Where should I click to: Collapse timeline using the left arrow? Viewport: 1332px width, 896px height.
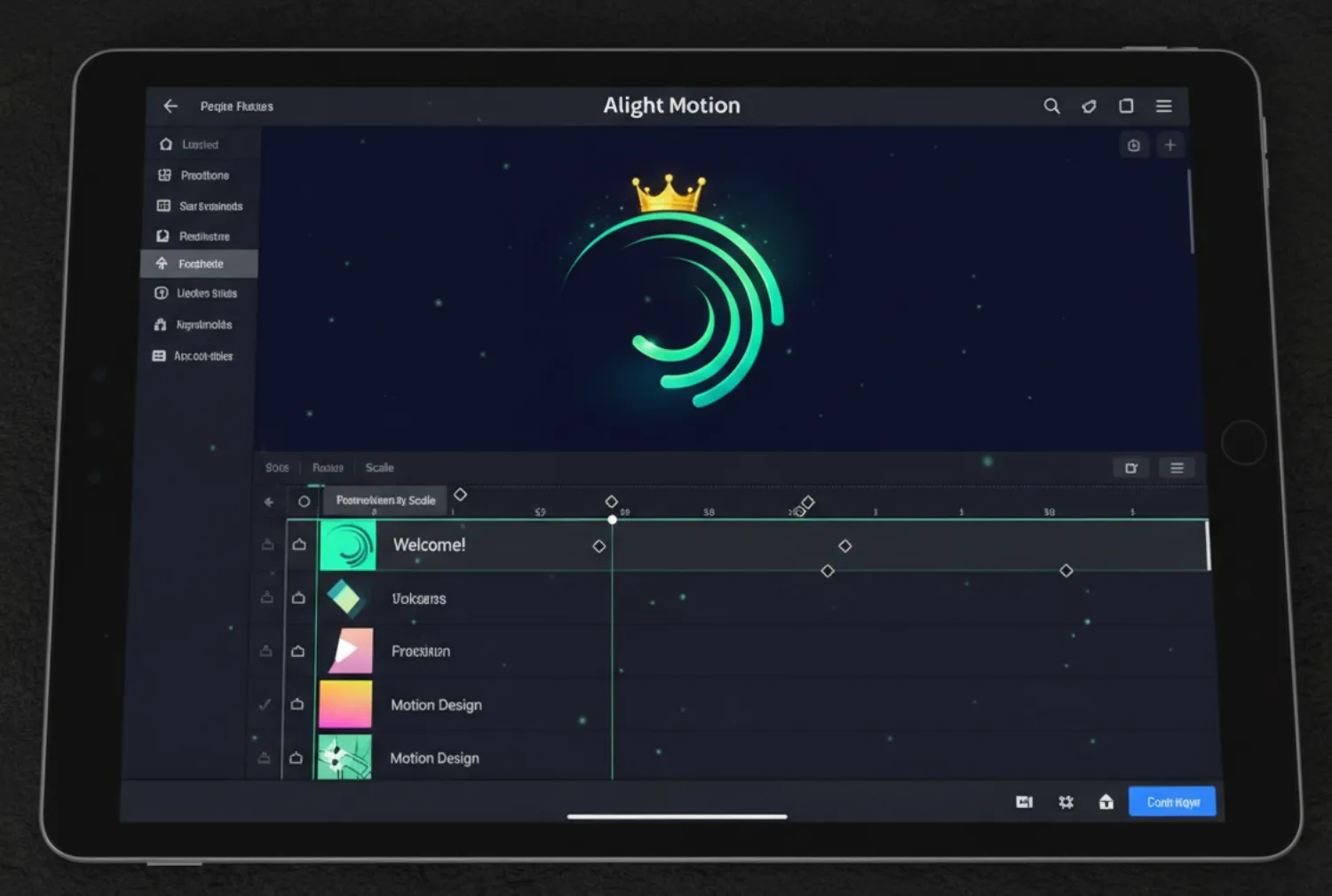click(x=269, y=502)
